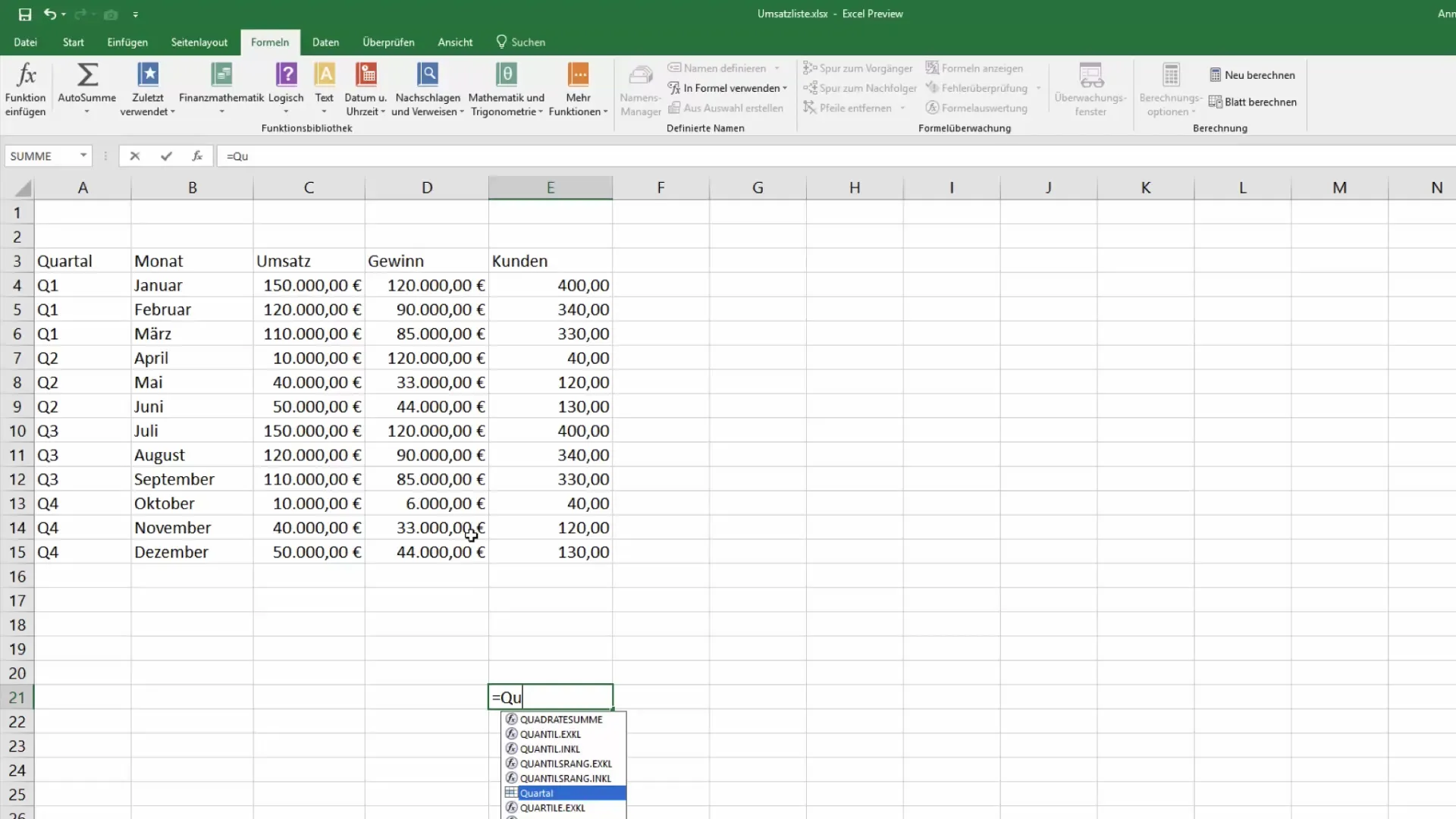Image resolution: width=1456 pixels, height=819 pixels.
Task: Click the Suchen lightbulb search box
Action: point(521,42)
